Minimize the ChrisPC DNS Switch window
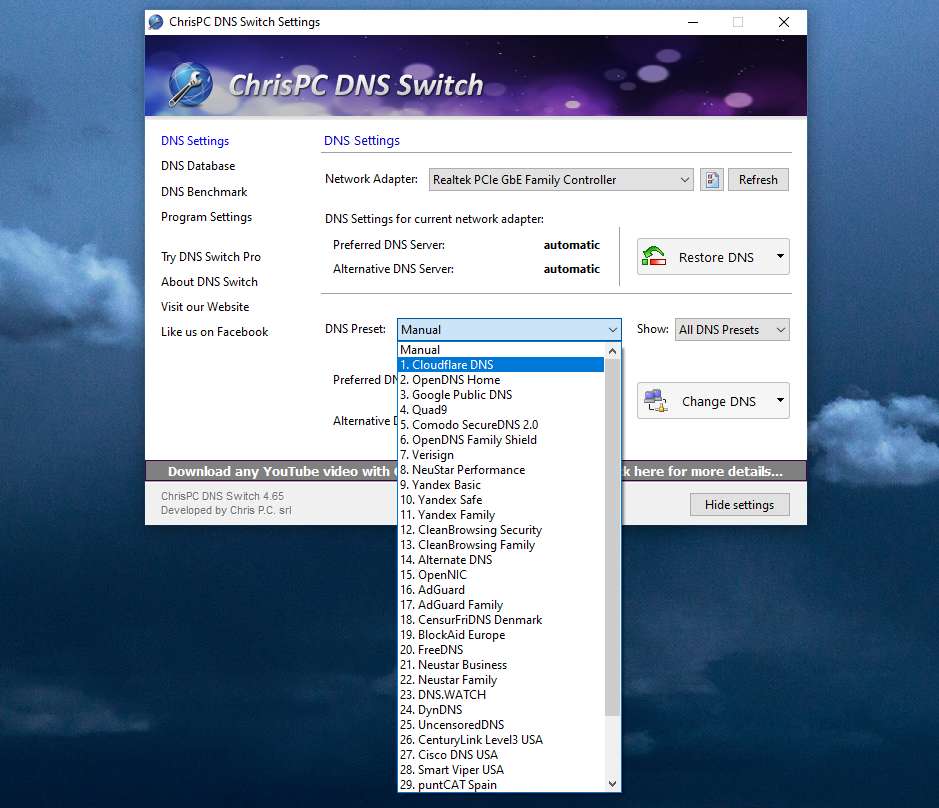939x808 pixels. [x=693, y=22]
